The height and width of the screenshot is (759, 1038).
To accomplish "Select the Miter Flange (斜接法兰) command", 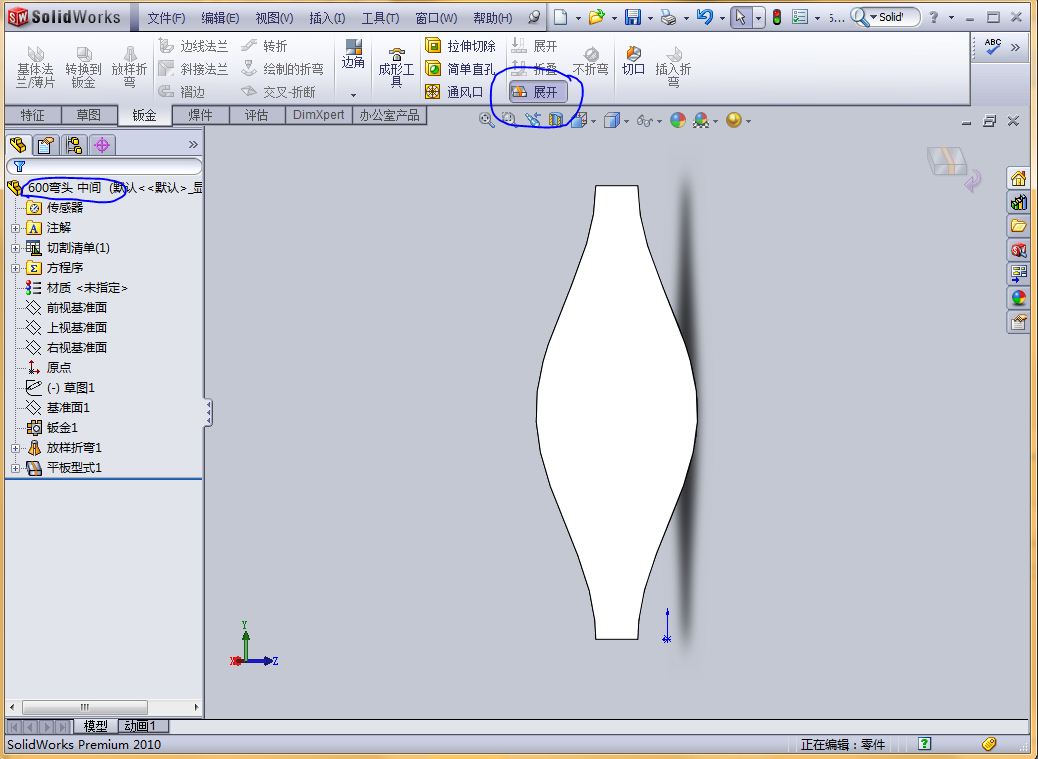I will tap(194, 69).
